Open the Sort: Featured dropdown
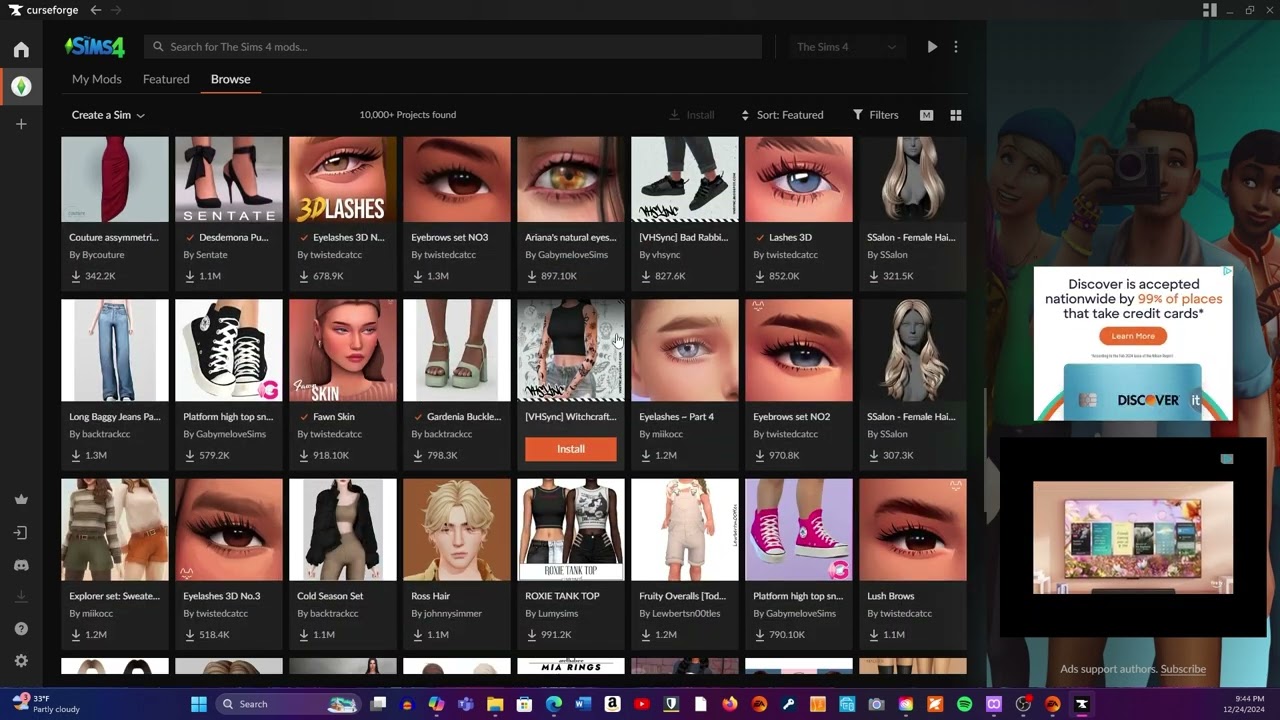The height and width of the screenshot is (720, 1280). (x=782, y=115)
